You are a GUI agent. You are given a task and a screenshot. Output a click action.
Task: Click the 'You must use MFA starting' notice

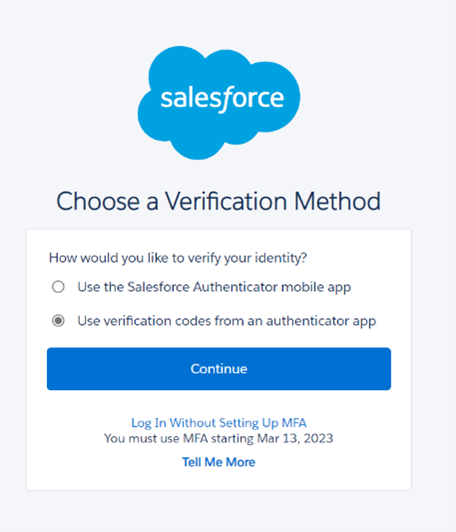180,438
